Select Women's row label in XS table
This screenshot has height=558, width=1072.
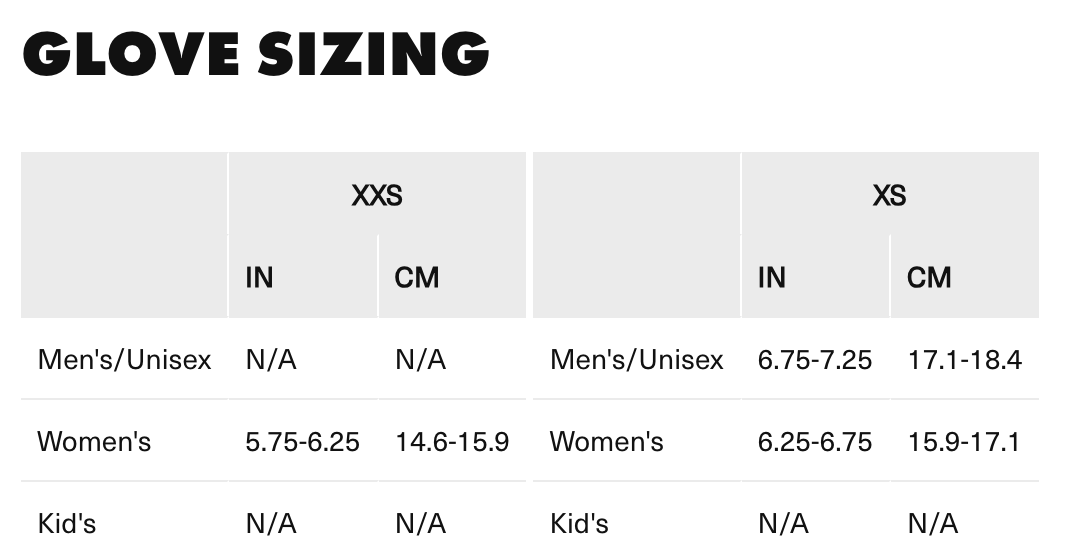(606, 442)
